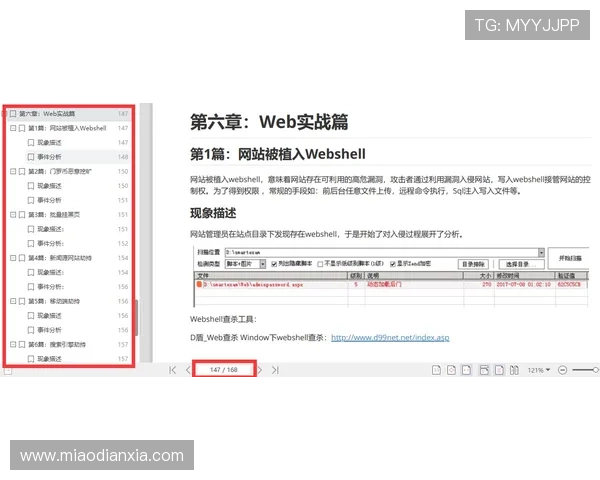This screenshot has width=600, height=480.
Task: Collapse the 第1篇：网站被植入Webshell outline node
Action: click(13, 128)
